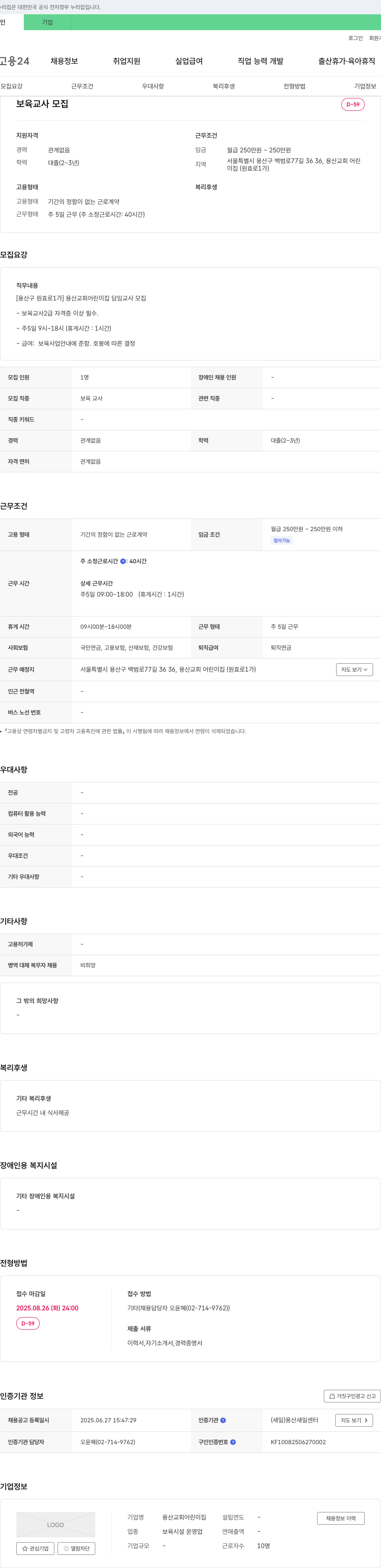Open the 채용정보 main menu
381x1568 pixels.
64,61
